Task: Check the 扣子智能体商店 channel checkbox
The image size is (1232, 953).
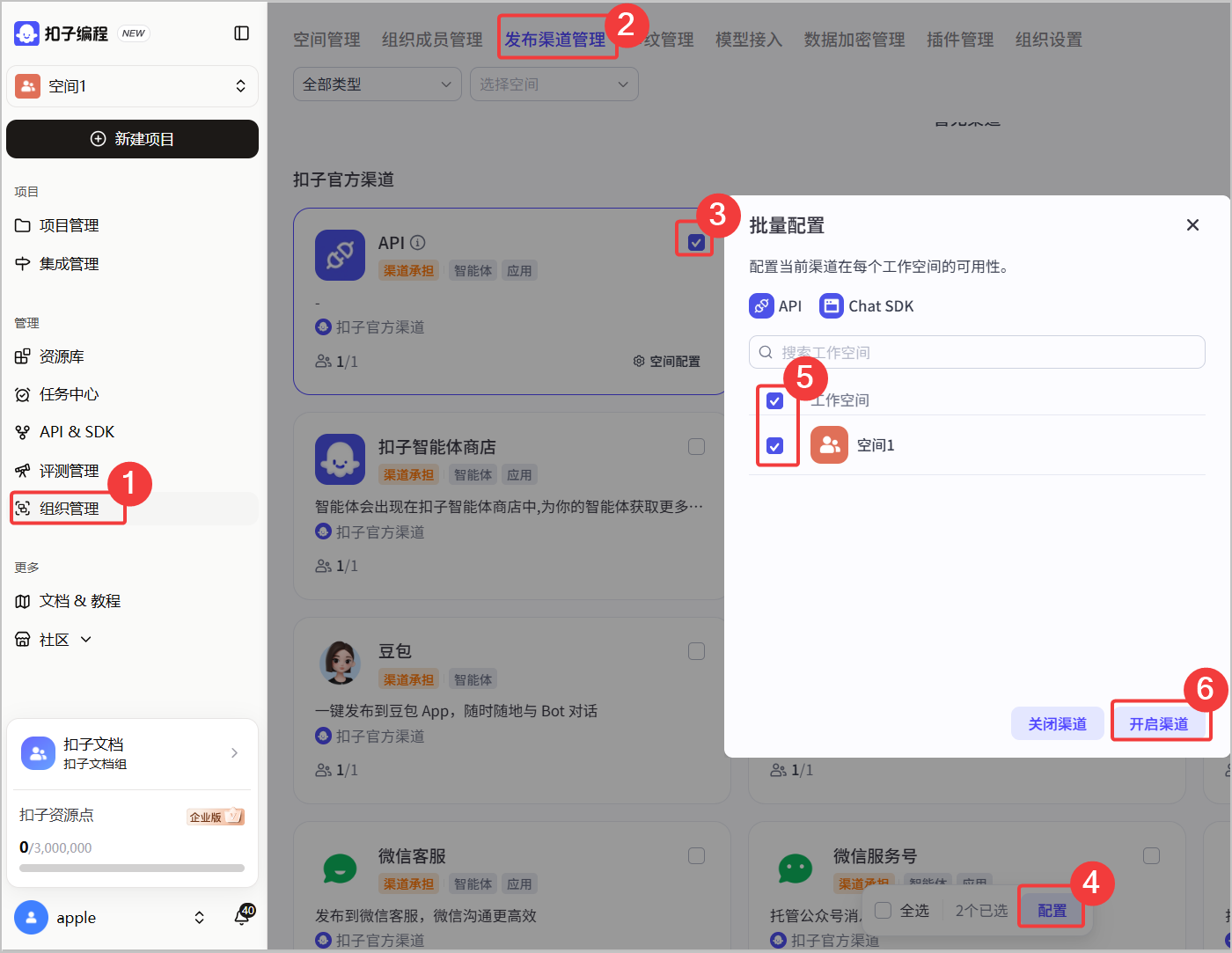Action: click(696, 447)
